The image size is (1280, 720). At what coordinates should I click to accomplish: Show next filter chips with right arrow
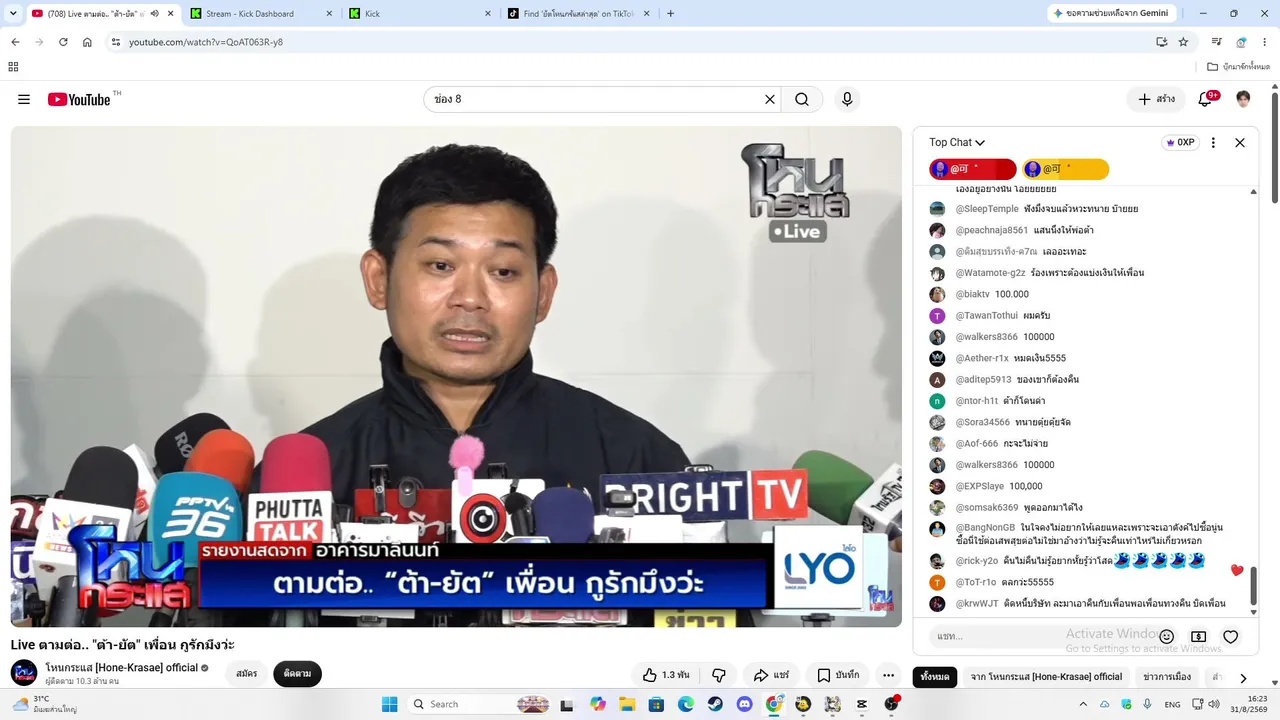1243,677
